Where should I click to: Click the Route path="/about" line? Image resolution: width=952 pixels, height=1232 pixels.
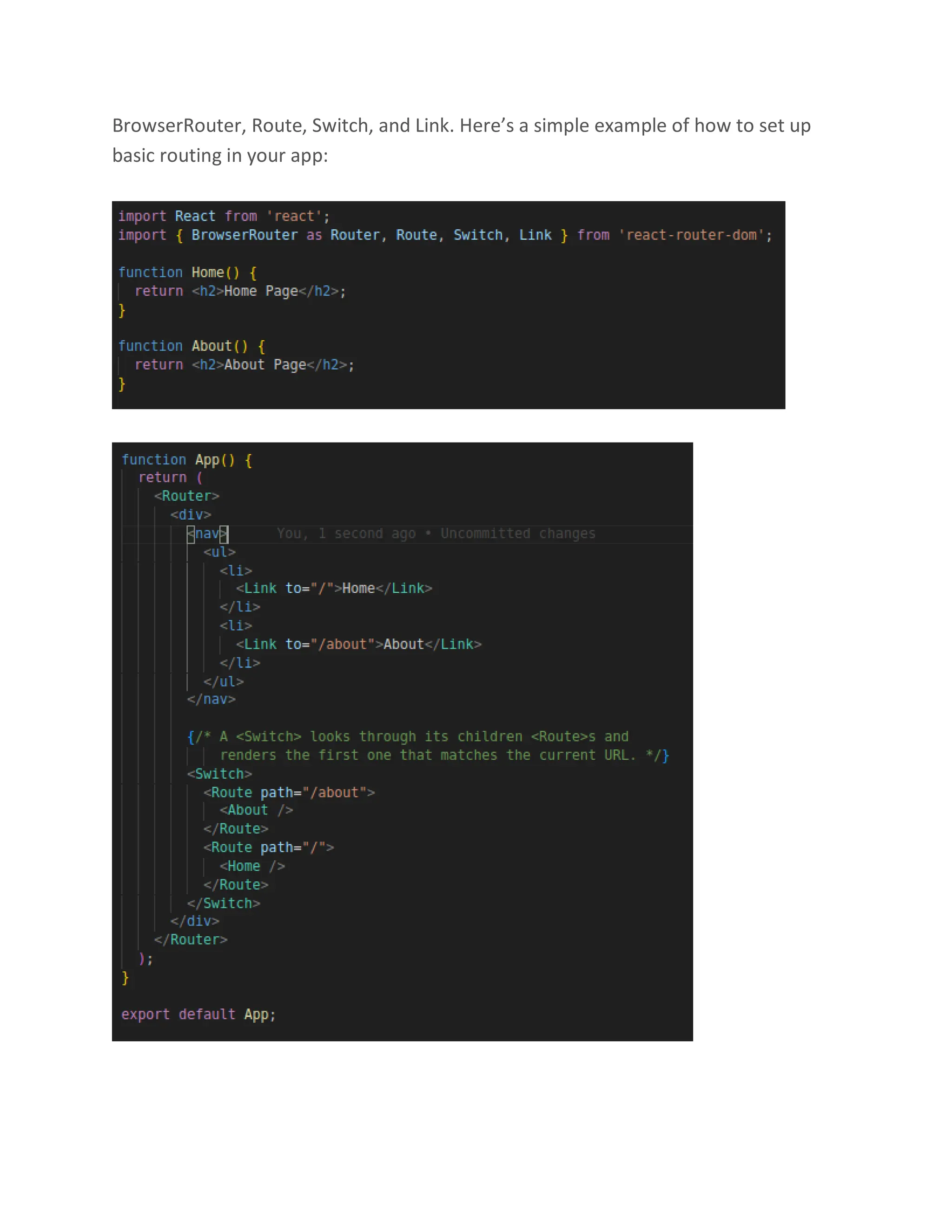click(x=289, y=793)
